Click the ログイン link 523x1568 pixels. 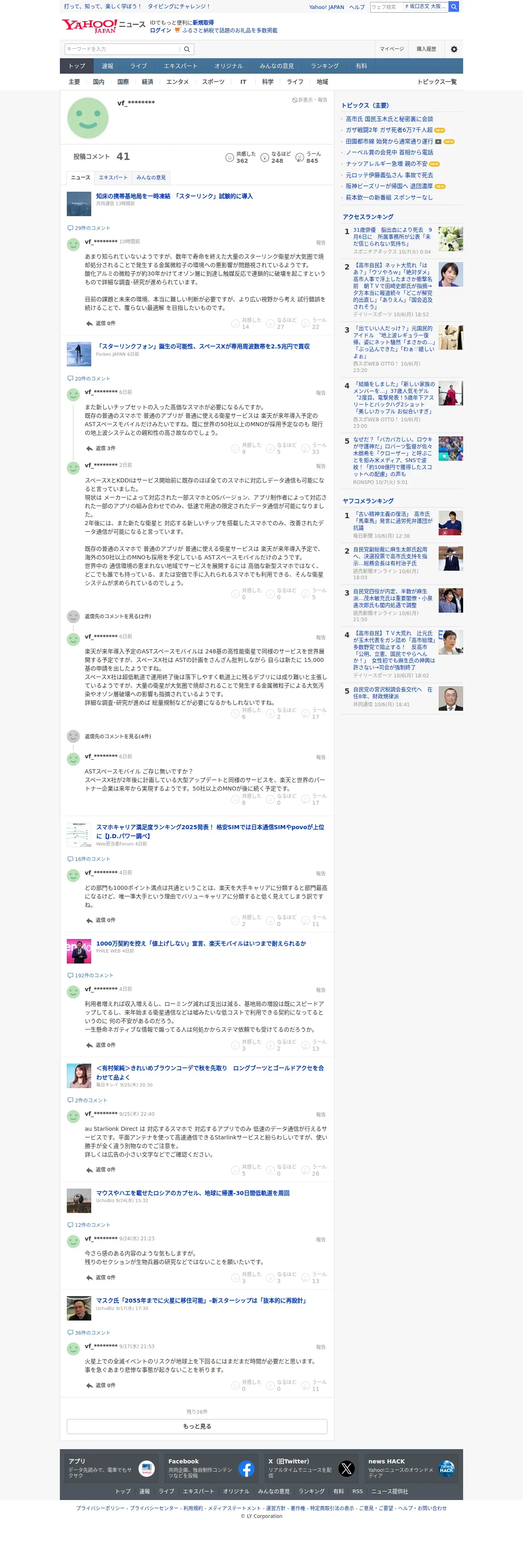(x=160, y=30)
